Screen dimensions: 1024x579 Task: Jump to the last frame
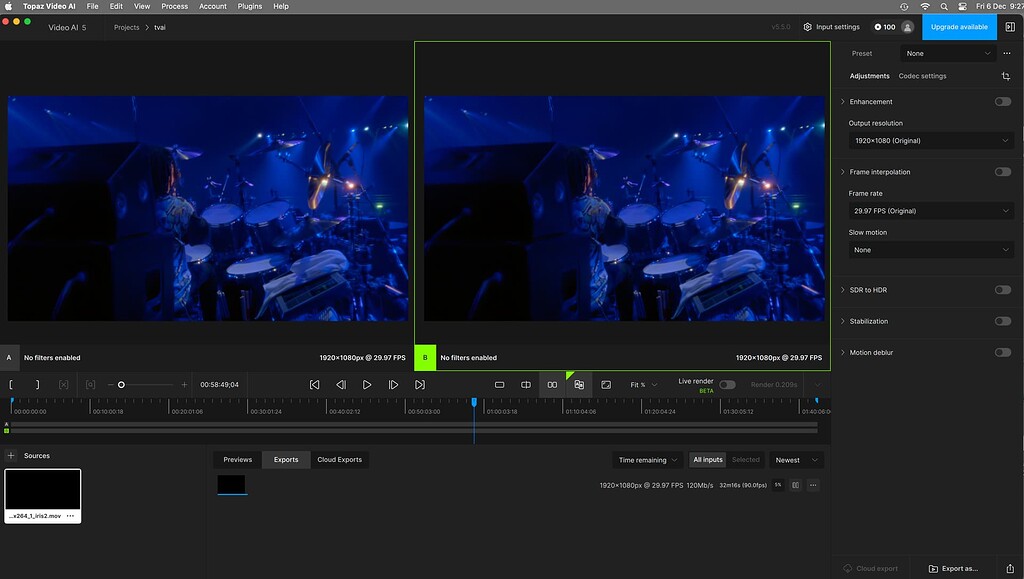coord(420,384)
